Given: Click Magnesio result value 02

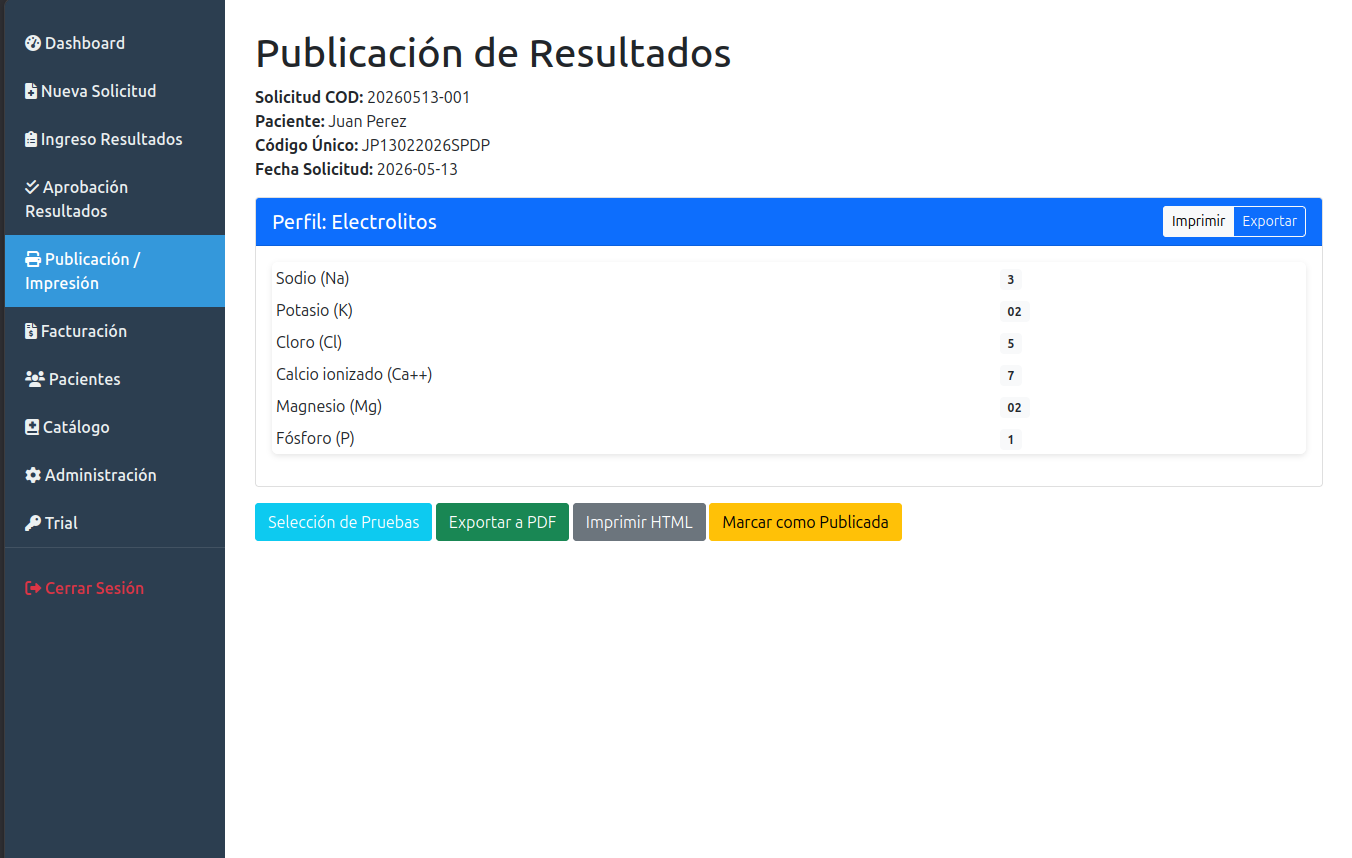Looking at the screenshot, I should tap(1014, 408).
